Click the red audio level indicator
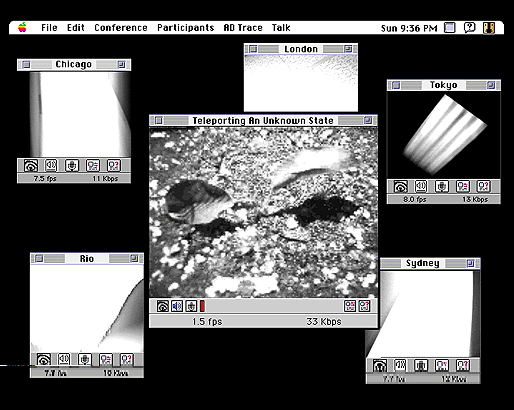 point(202,306)
